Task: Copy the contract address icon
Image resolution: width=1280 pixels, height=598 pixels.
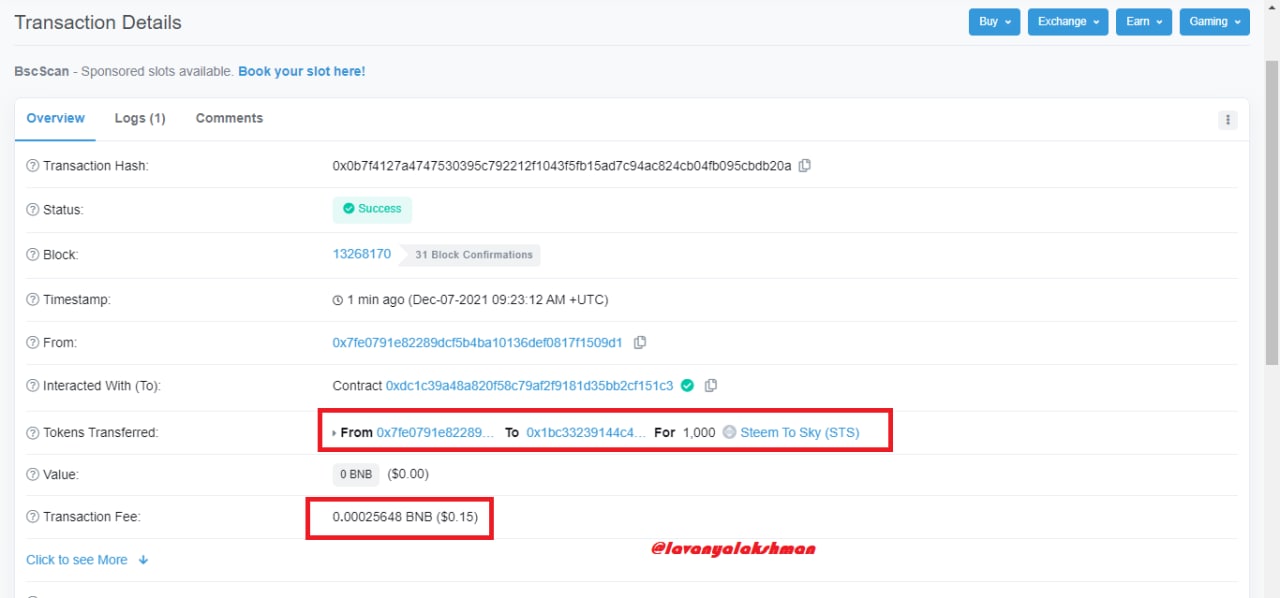Action: pos(711,386)
